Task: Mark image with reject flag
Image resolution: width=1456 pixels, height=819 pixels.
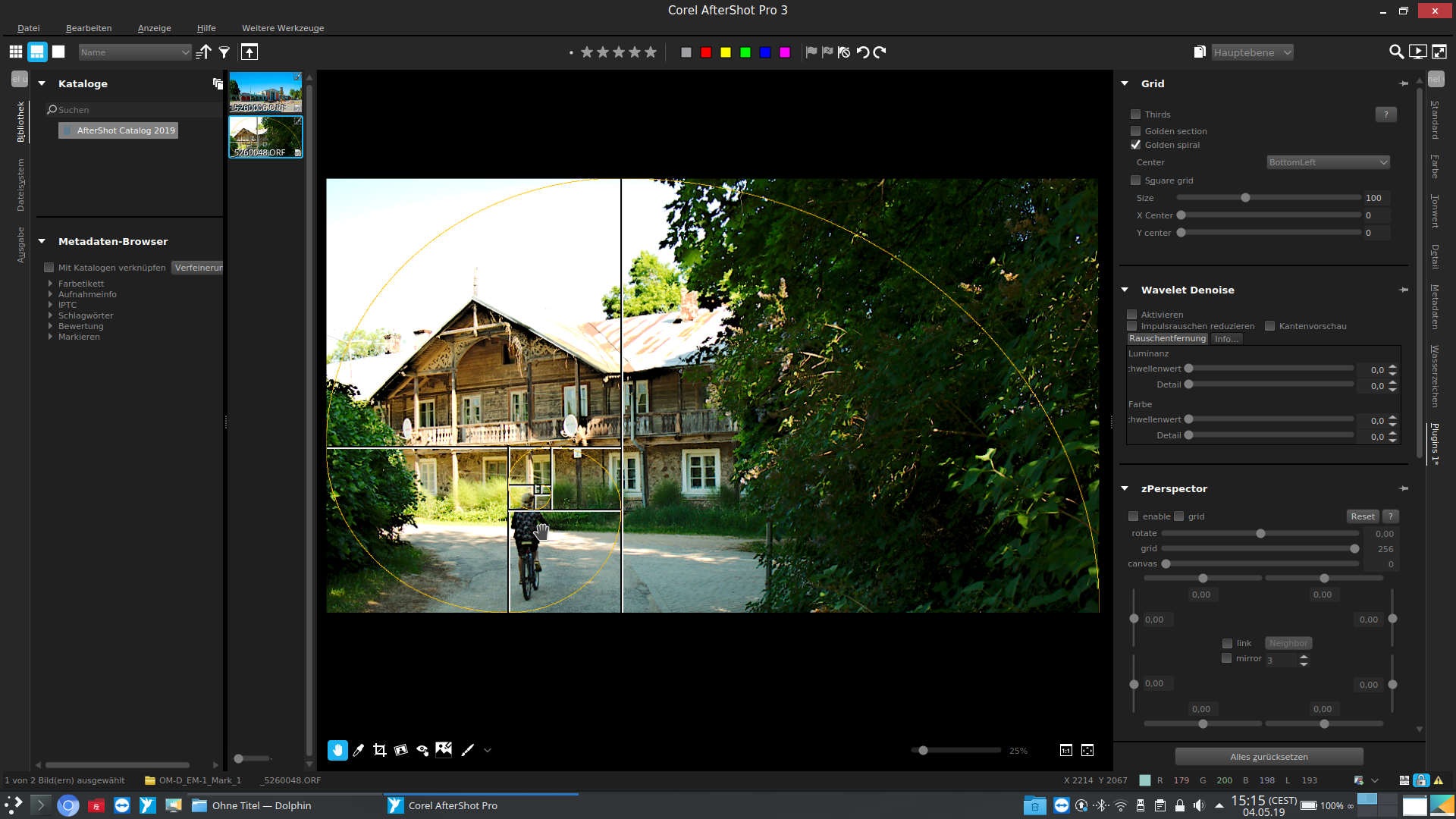Action: point(827,52)
